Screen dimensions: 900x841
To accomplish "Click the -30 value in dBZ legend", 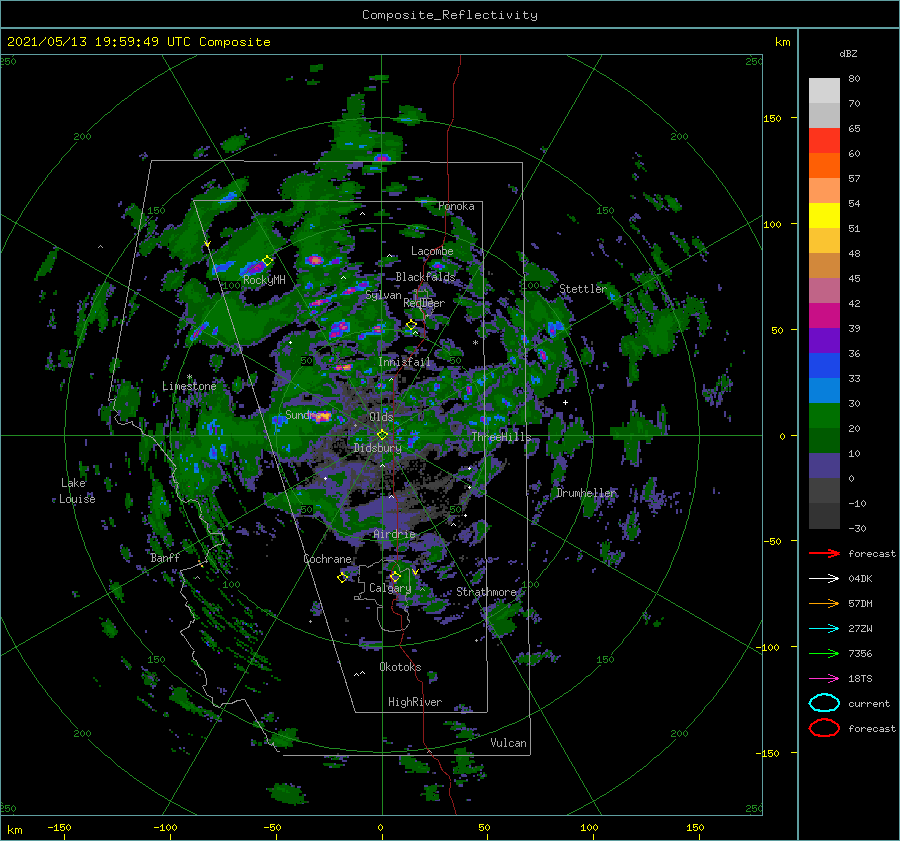I will point(857,528).
